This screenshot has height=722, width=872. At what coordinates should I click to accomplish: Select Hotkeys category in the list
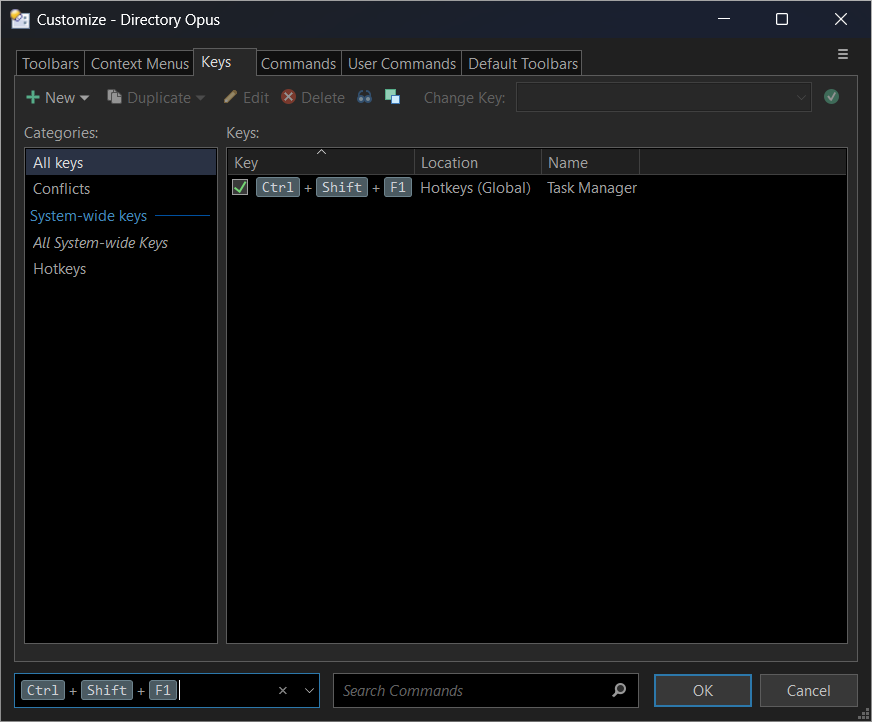[x=59, y=269]
